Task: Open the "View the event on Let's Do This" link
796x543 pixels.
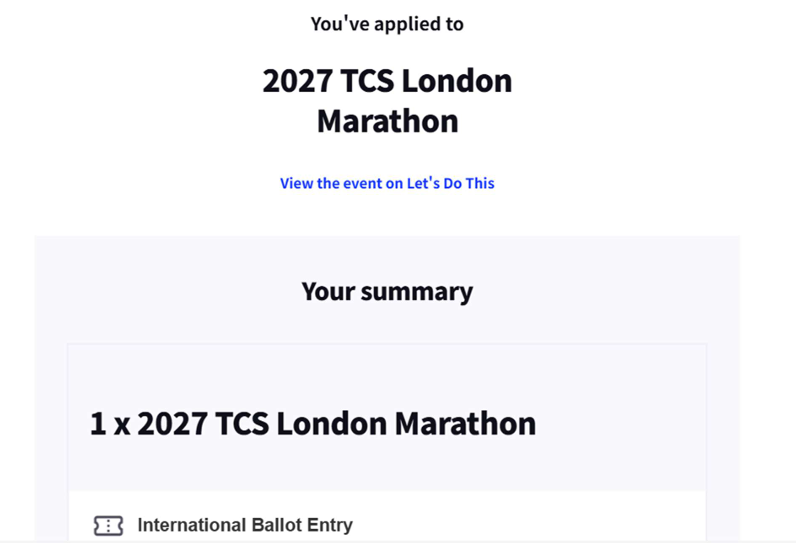Action: (x=387, y=183)
